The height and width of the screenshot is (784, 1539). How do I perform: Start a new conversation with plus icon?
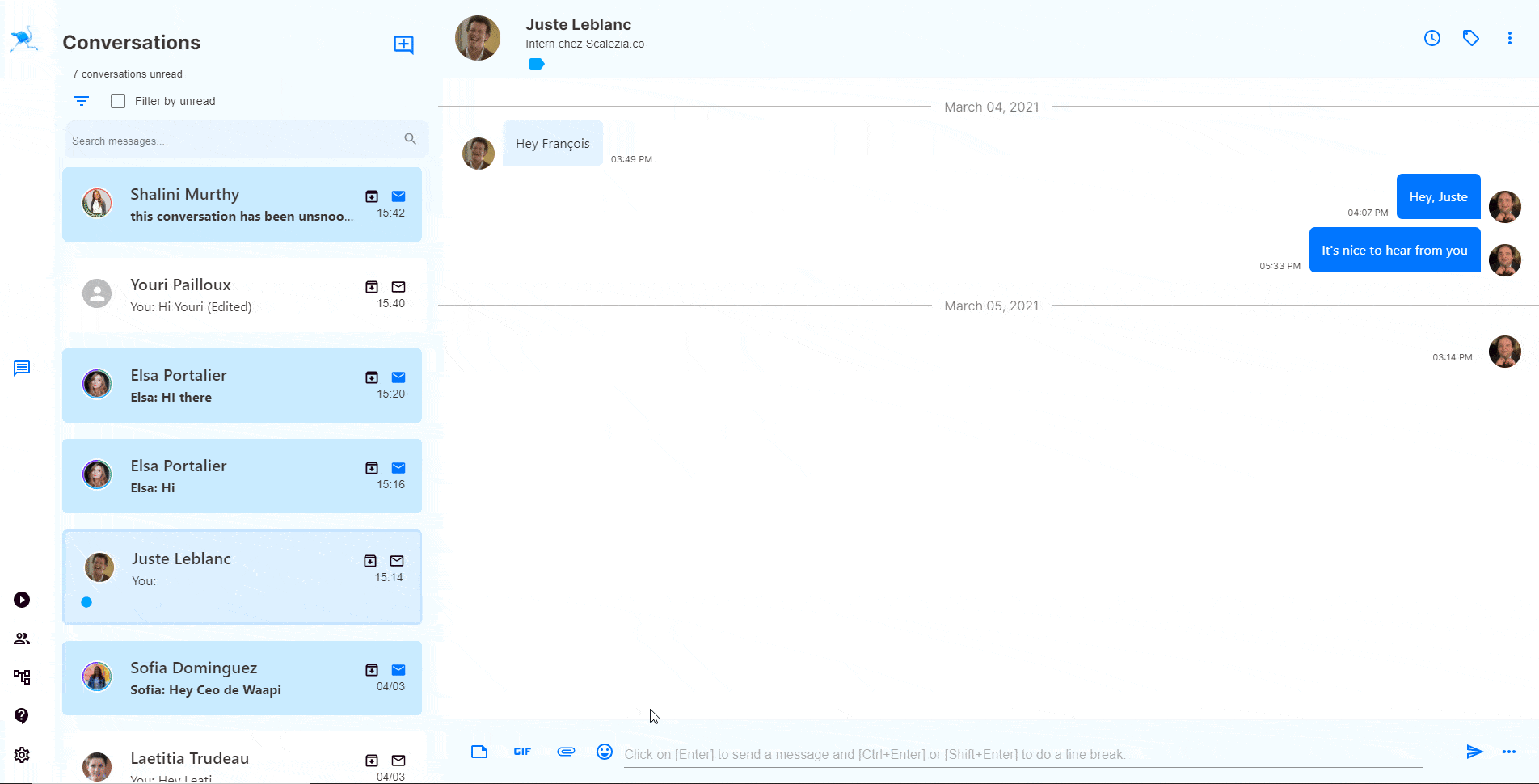(x=403, y=44)
